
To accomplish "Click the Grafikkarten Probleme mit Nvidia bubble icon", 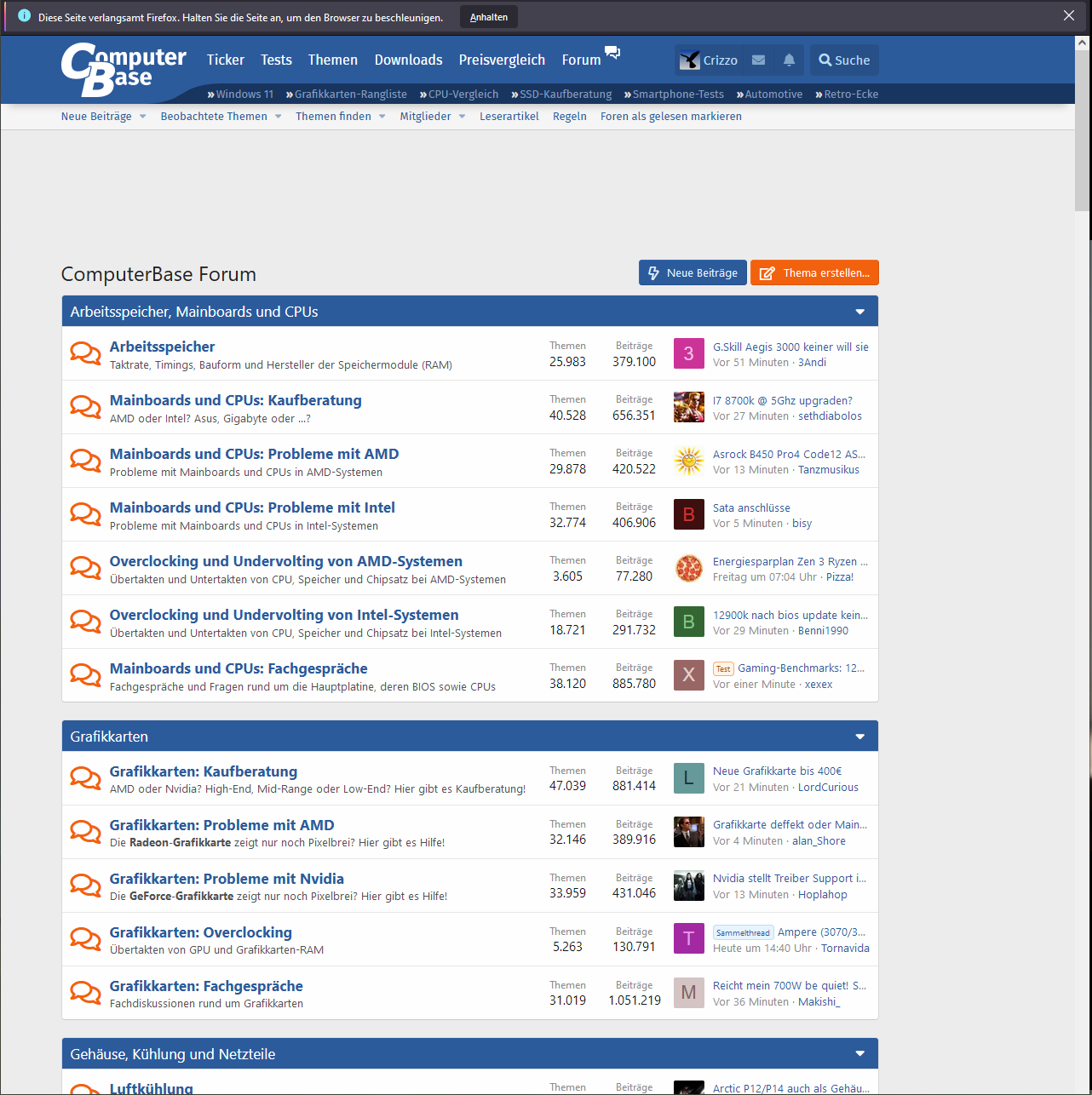I will coord(85,885).
